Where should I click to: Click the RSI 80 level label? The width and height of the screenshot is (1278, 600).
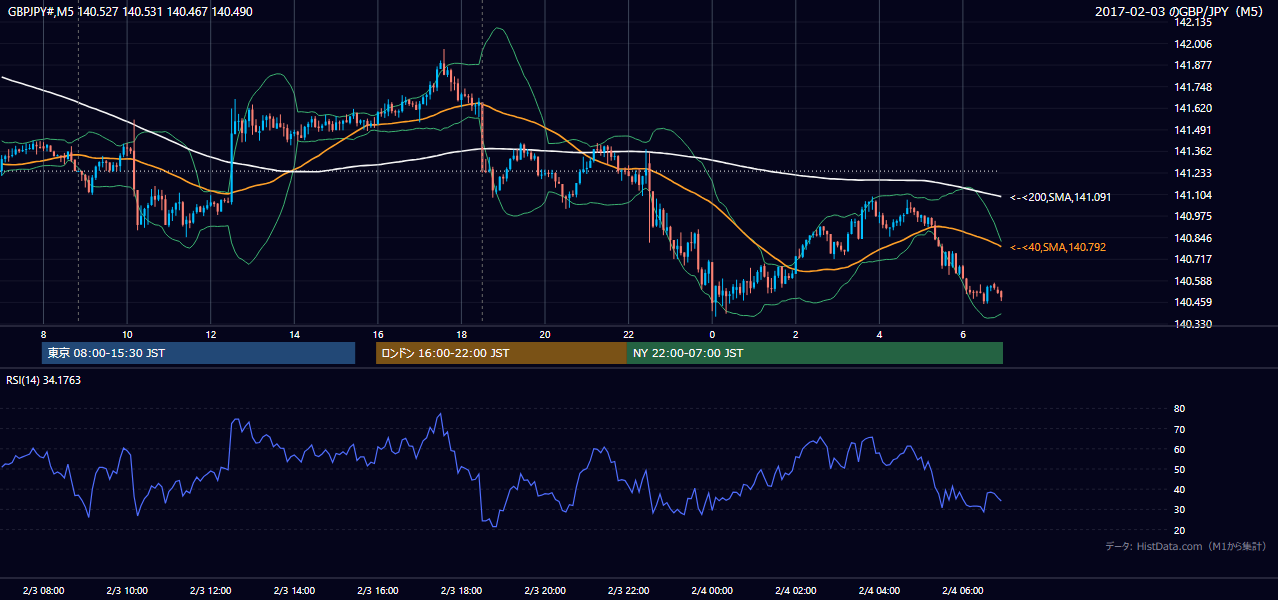1179,409
